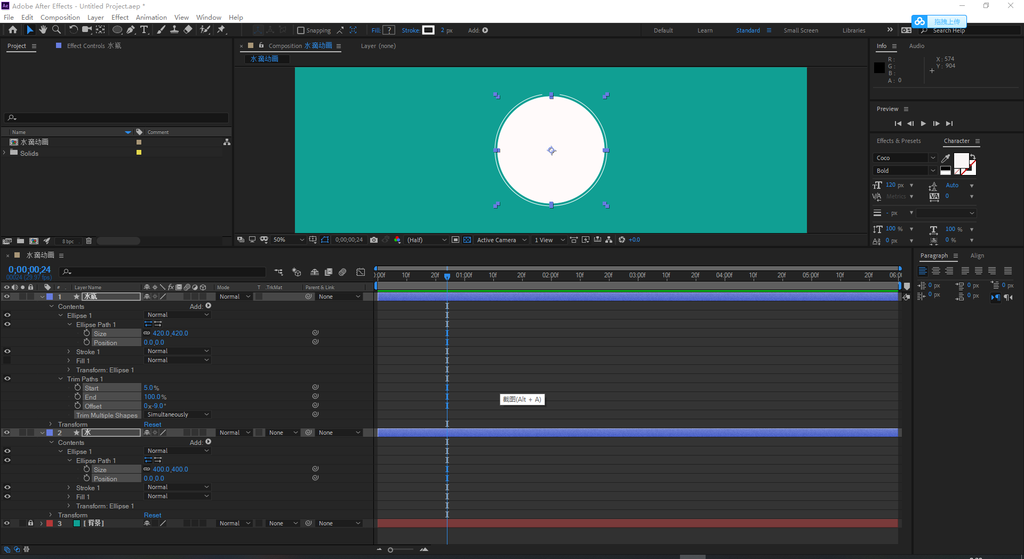Hide the Stroke 1 property with its eye
Viewport: 1024px width, 559px height.
(7, 352)
